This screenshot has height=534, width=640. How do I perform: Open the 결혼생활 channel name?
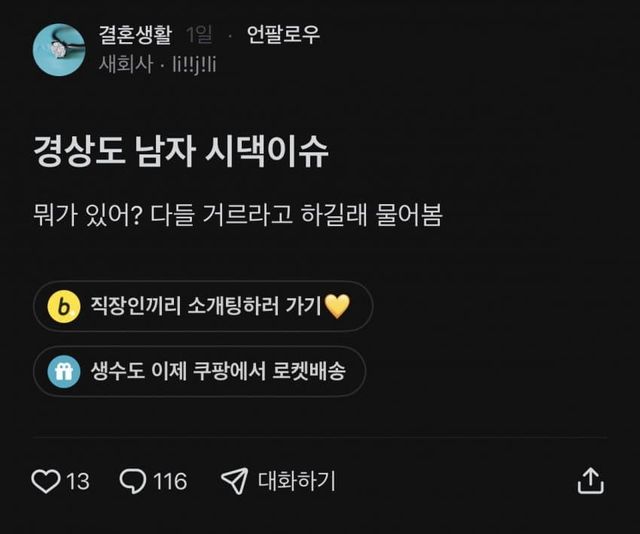[136, 35]
